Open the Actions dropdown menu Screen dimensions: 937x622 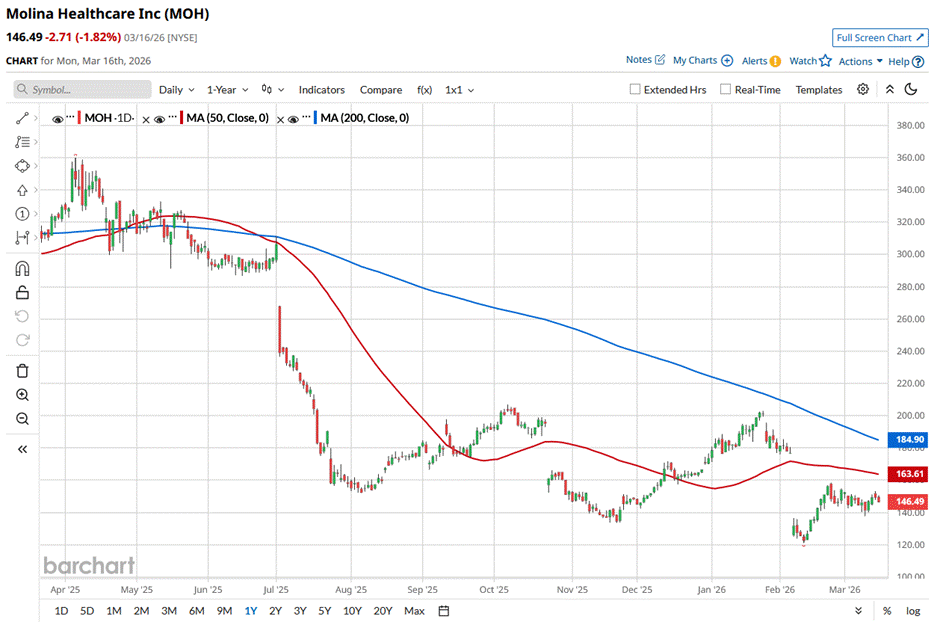pyautogui.click(x=860, y=61)
